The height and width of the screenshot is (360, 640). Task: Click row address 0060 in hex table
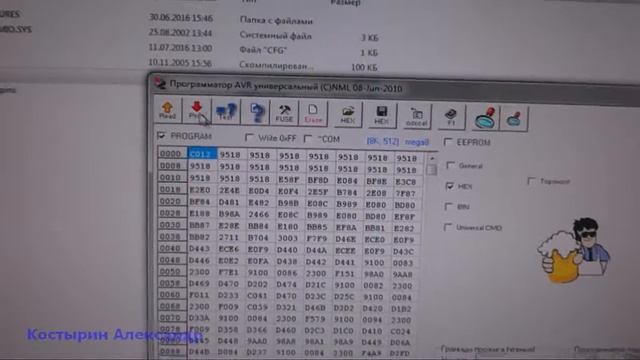click(171, 294)
